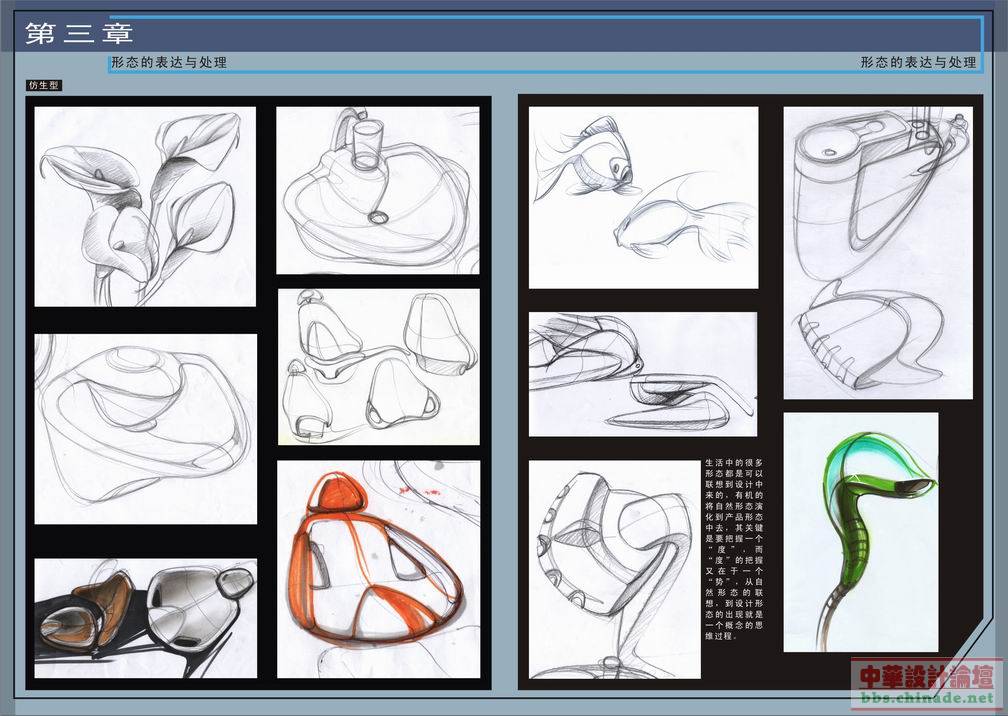The image size is (1008, 716).
Task: Click the tall appliance sketch at top right
Action: click(877, 253)
